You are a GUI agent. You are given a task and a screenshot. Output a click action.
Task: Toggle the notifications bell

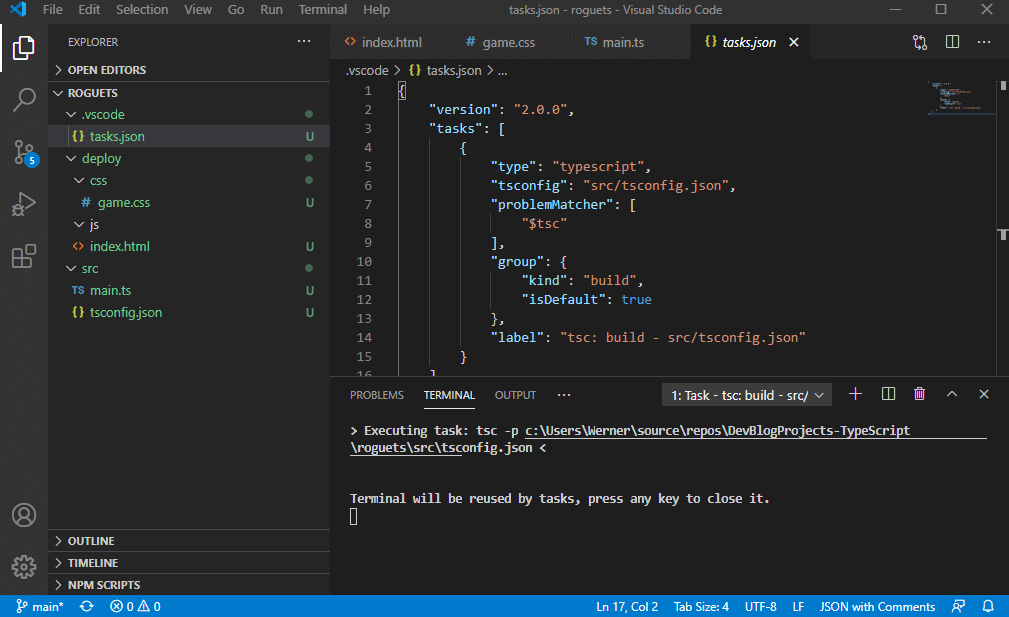click(988, 606)
